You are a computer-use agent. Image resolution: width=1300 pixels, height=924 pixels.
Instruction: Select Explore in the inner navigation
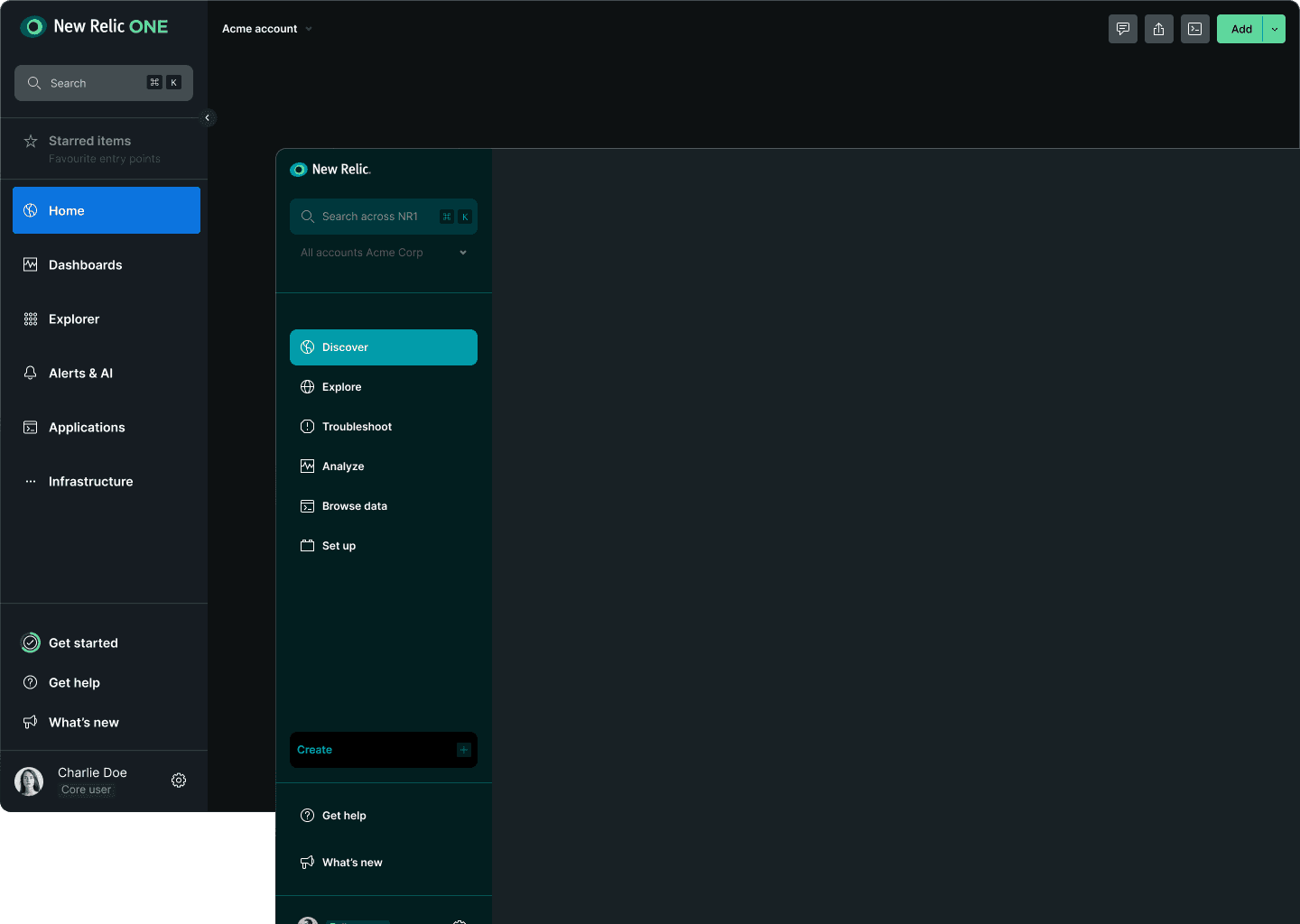384,387
